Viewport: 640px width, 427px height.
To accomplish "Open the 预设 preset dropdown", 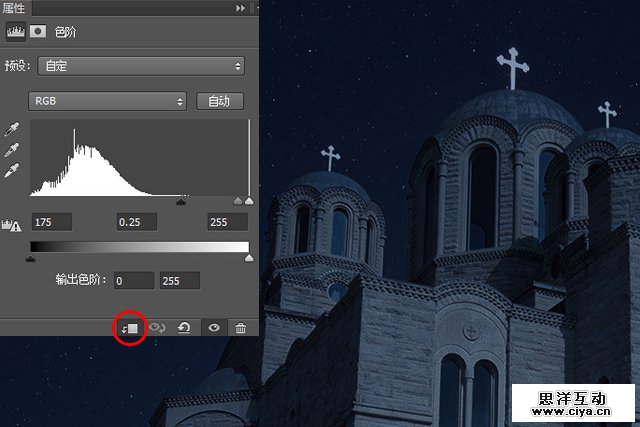I will point(139,66).
